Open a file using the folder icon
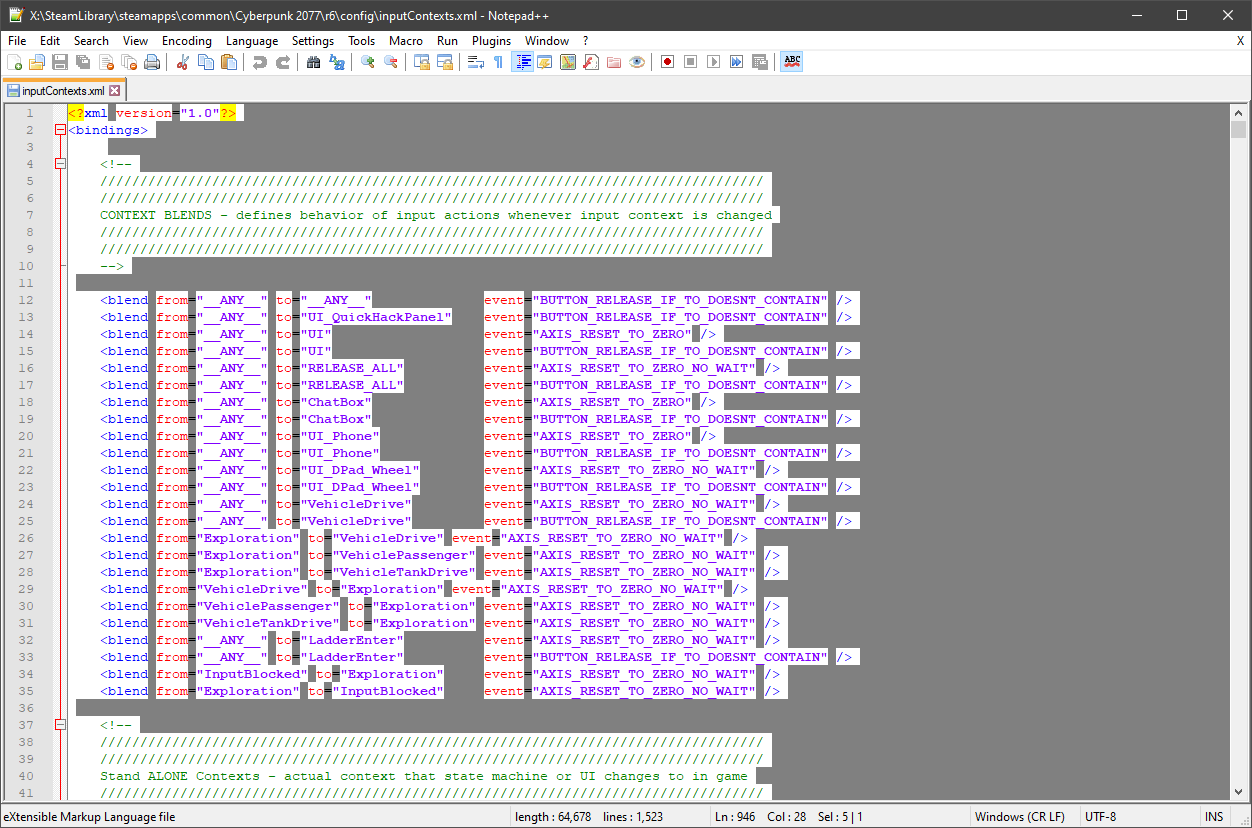The height and width of the screenshot is (828, 1252). point(37,62)
